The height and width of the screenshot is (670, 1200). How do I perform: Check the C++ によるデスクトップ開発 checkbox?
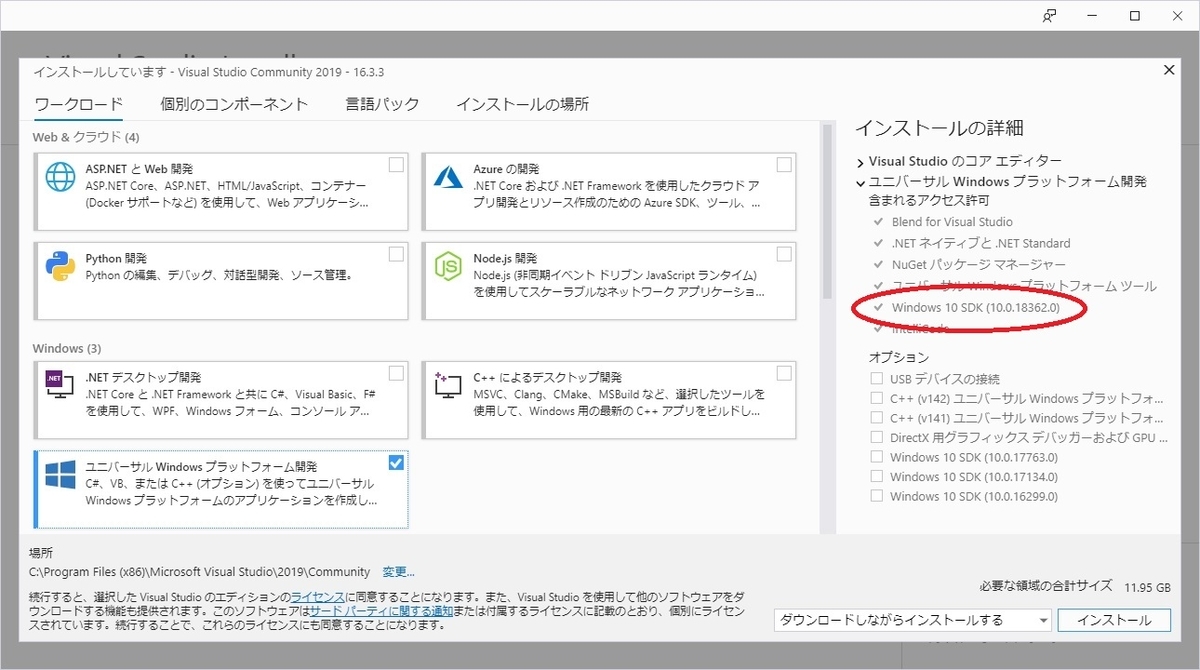(783, 373)
